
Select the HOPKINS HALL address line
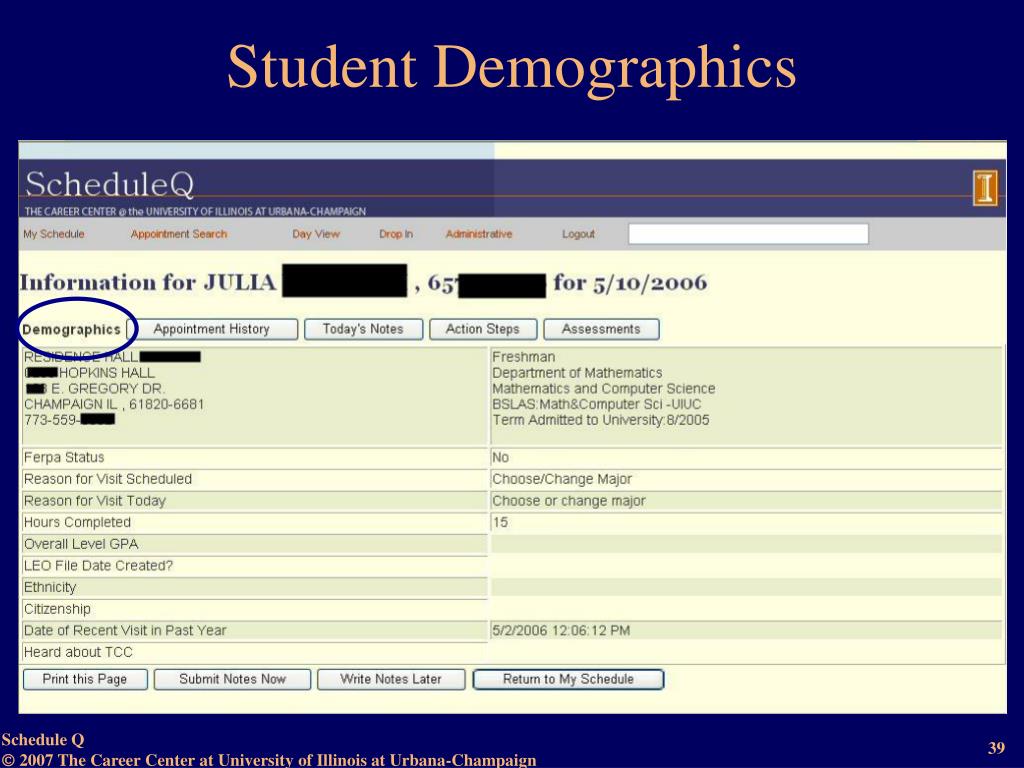coord(89,373)
